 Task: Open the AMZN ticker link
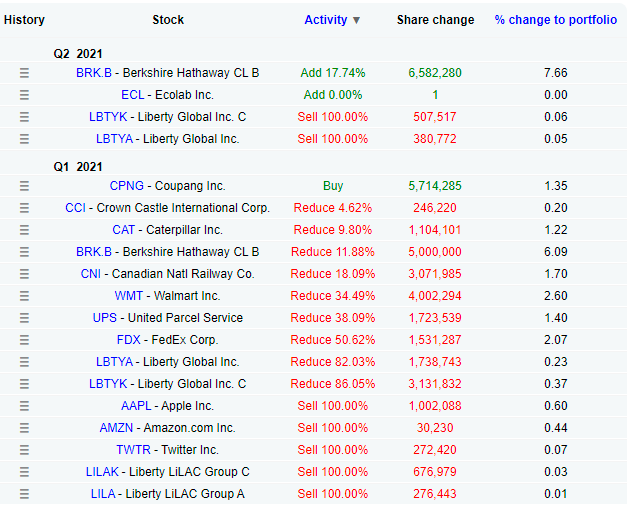116,428
